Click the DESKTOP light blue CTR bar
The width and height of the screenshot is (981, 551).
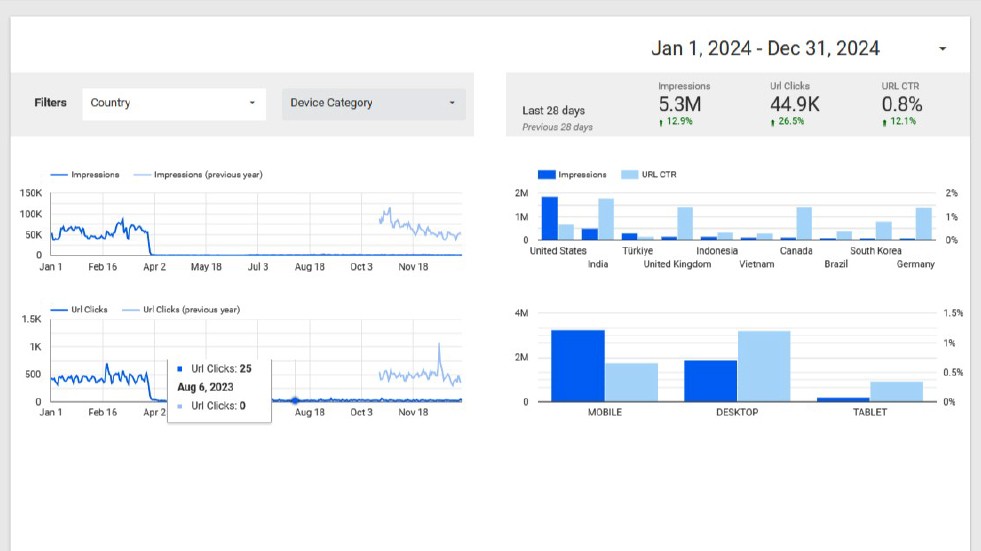click(x=764, y=366)
